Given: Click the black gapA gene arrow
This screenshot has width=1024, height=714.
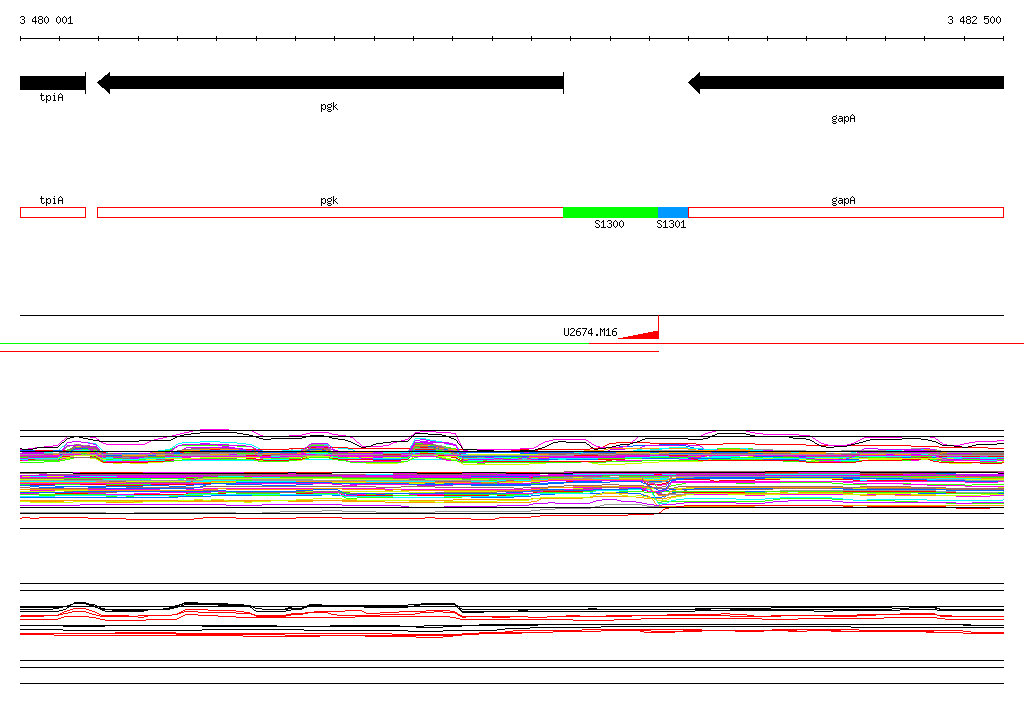Looking at the screenshot, I should (846, 83).
